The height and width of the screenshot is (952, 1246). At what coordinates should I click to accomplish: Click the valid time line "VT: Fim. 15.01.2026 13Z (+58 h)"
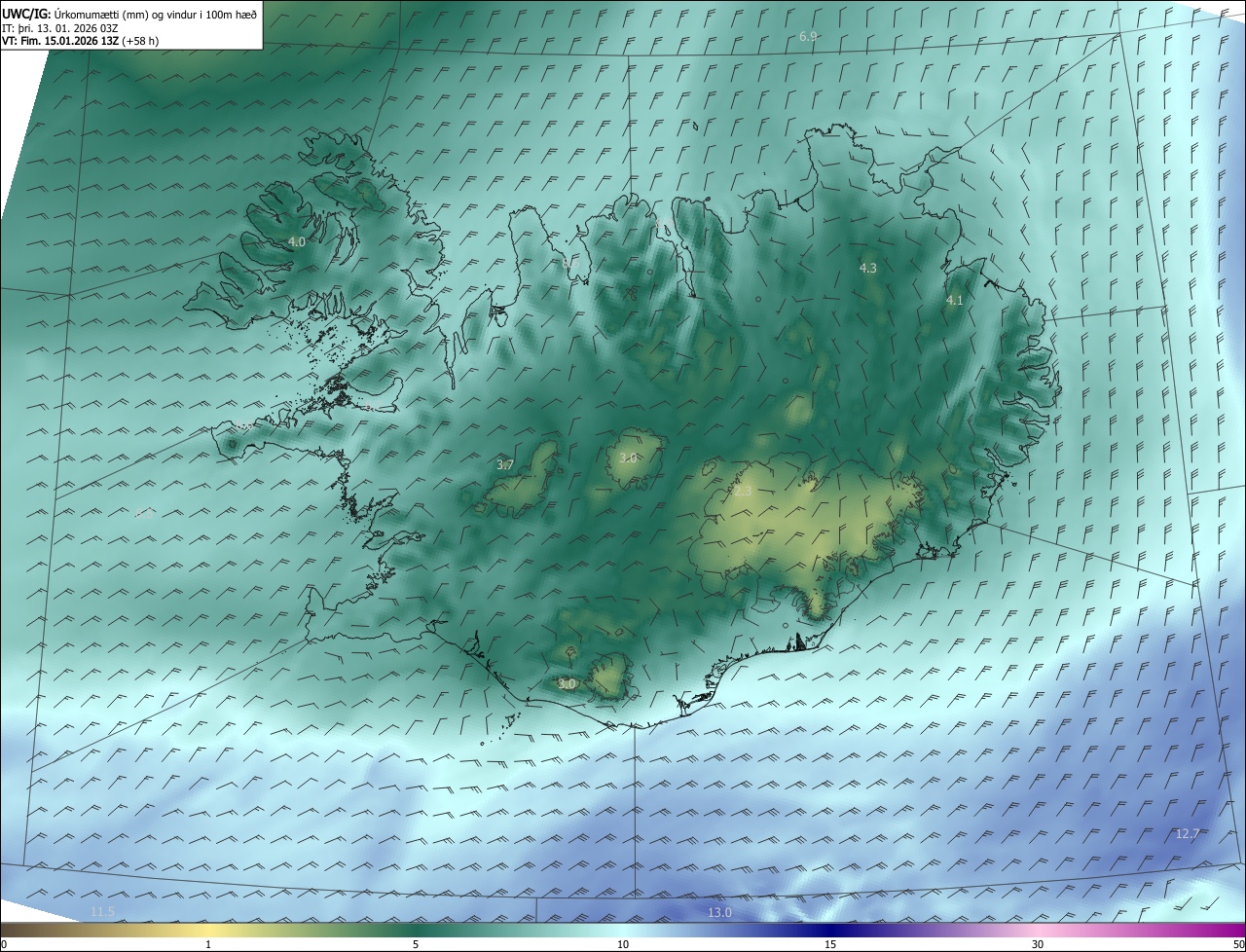[80, 41]
